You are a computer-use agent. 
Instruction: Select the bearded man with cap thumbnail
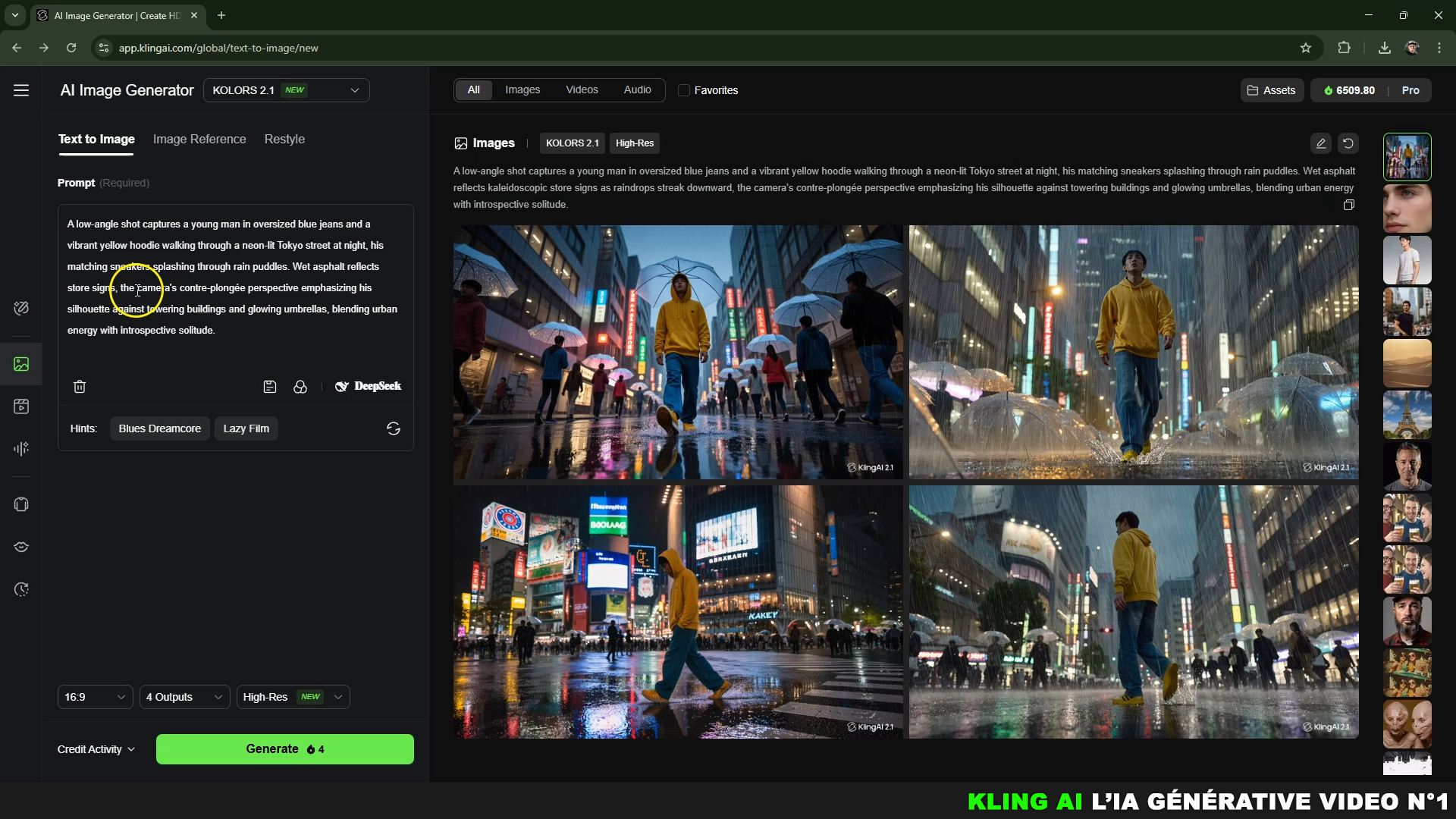click(1407, 621)
